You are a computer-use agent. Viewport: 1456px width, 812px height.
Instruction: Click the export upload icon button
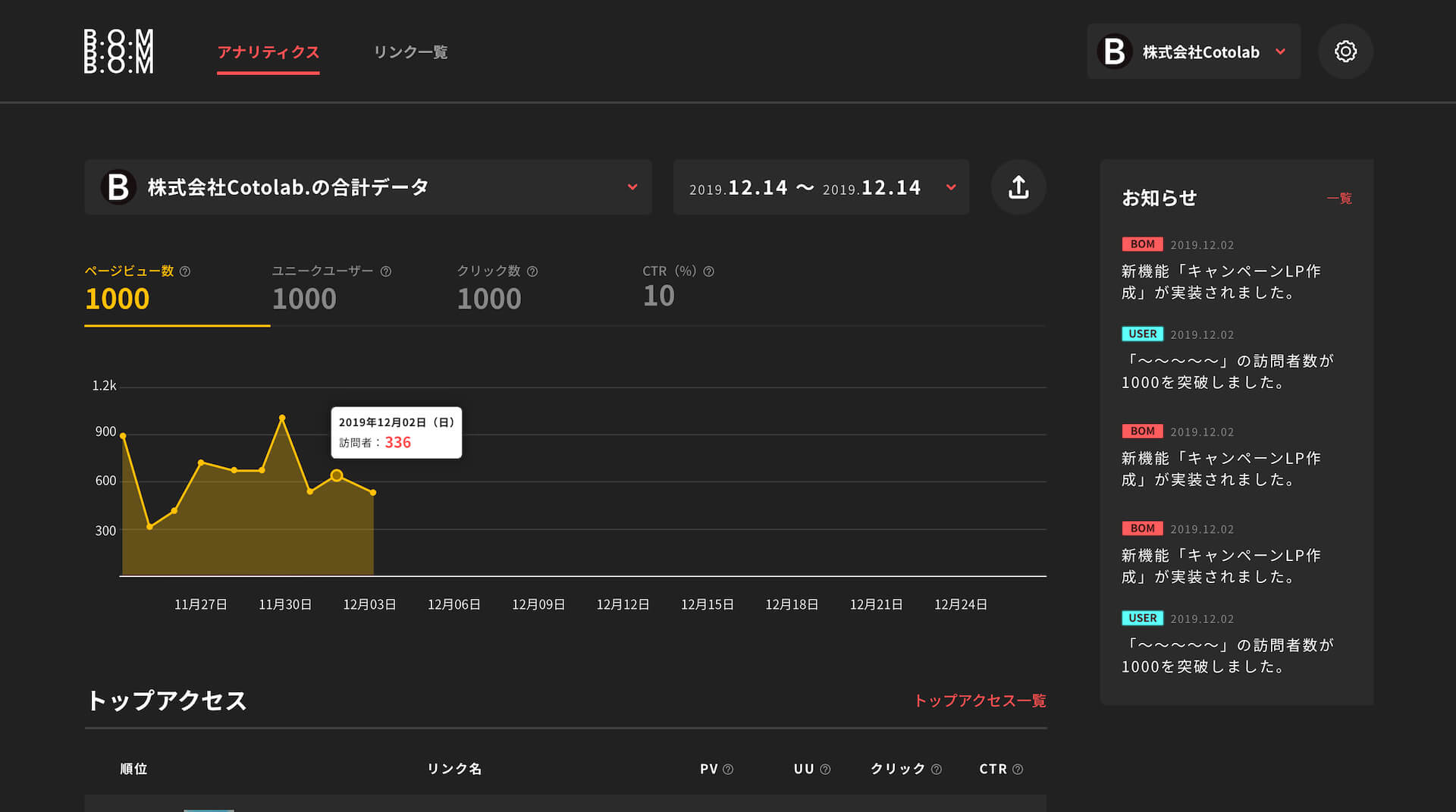pos(1018,187)
